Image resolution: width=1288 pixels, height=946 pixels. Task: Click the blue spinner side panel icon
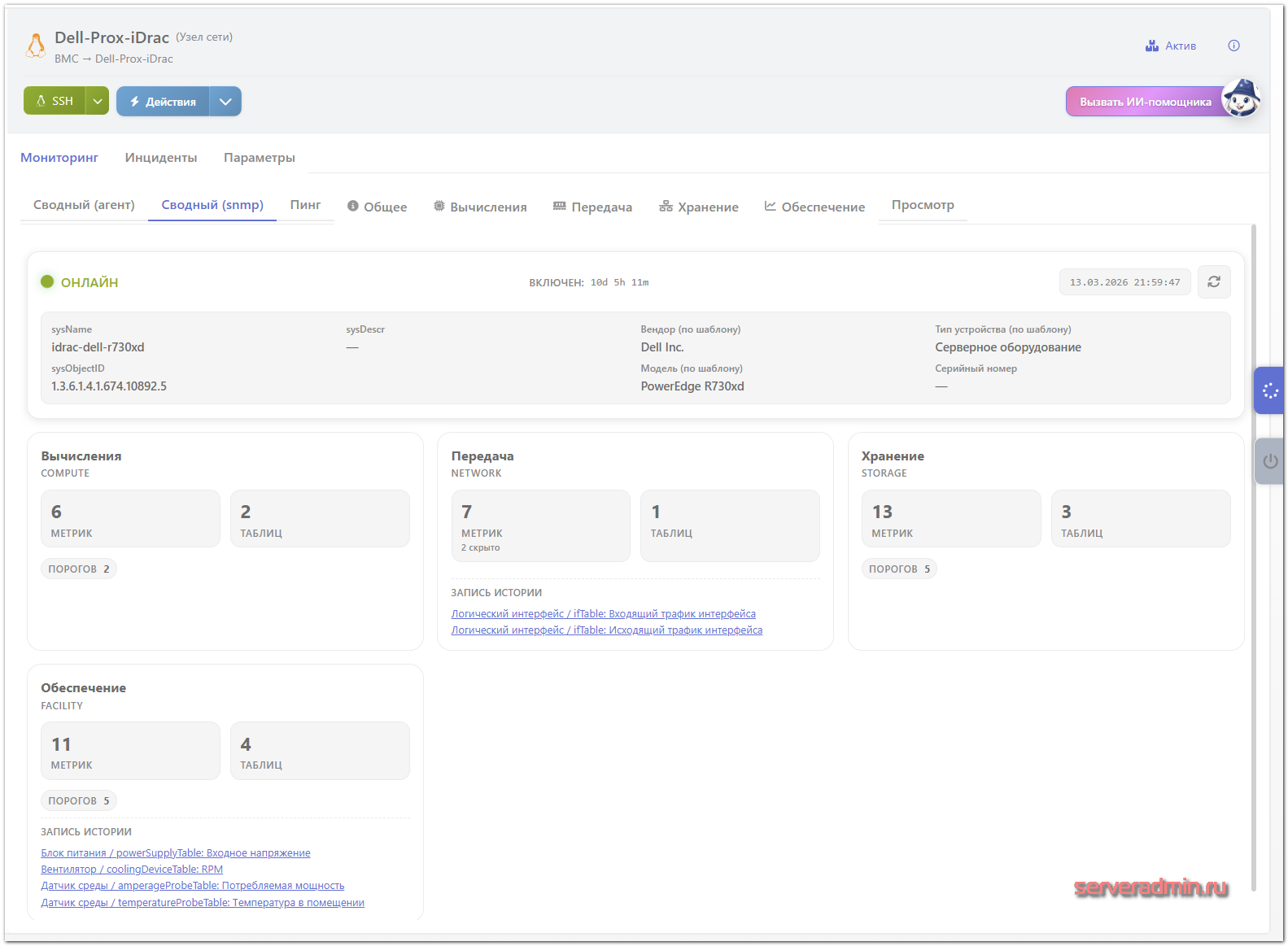pyautogui.click(x=1269, y=391)
